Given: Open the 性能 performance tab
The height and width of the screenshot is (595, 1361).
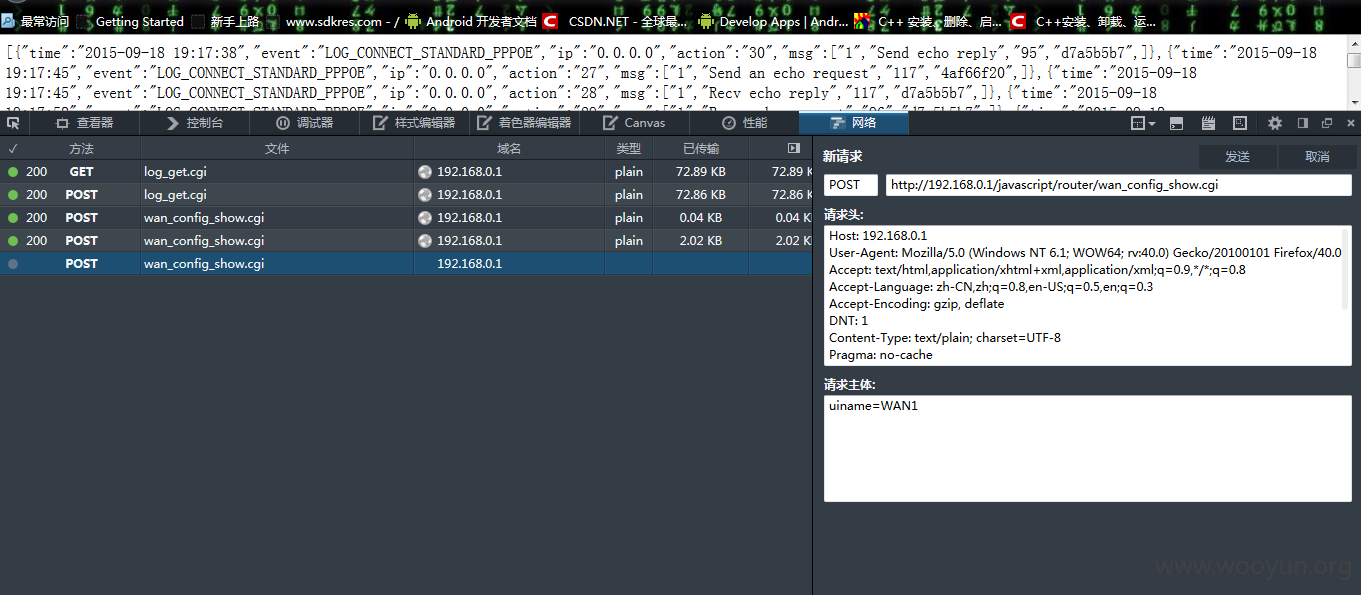Looking at the screenshot, I should tap(744, 123).
